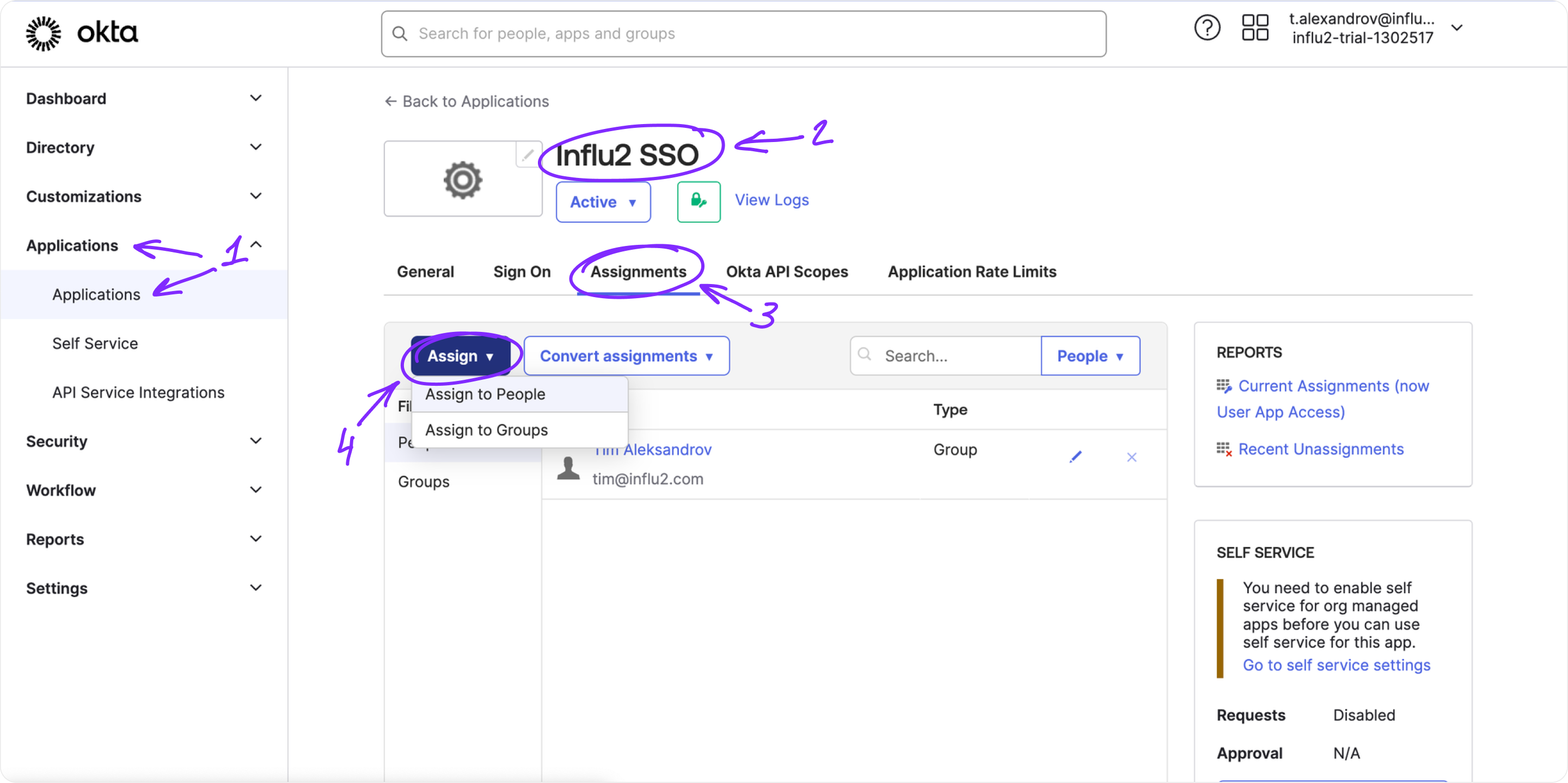Open Self Service in sidebar
Image resolution: width=1568 pixels, height=783 pixels.
pyautogui.click(x=95, y=344)
